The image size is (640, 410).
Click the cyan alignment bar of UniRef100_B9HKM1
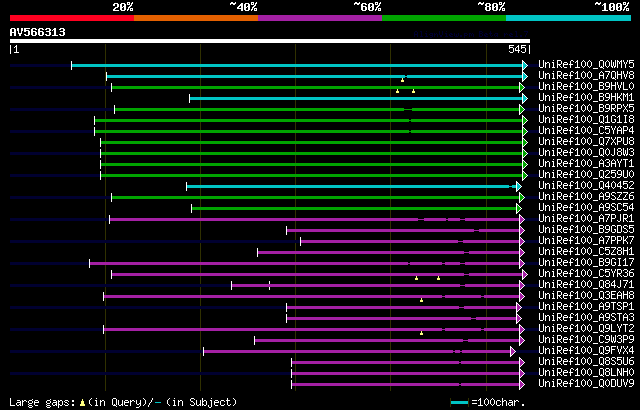tap(356, 98)
